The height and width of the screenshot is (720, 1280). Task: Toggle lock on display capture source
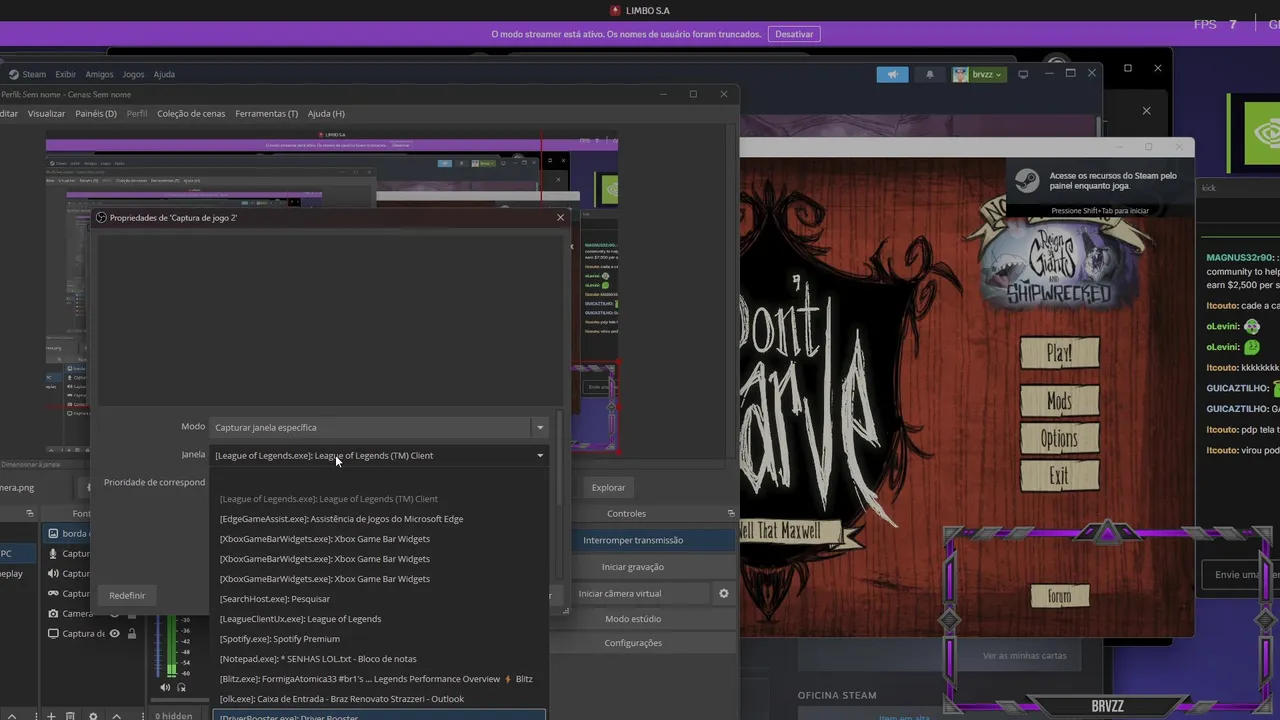pyautogui.click(x=132, y=633)
